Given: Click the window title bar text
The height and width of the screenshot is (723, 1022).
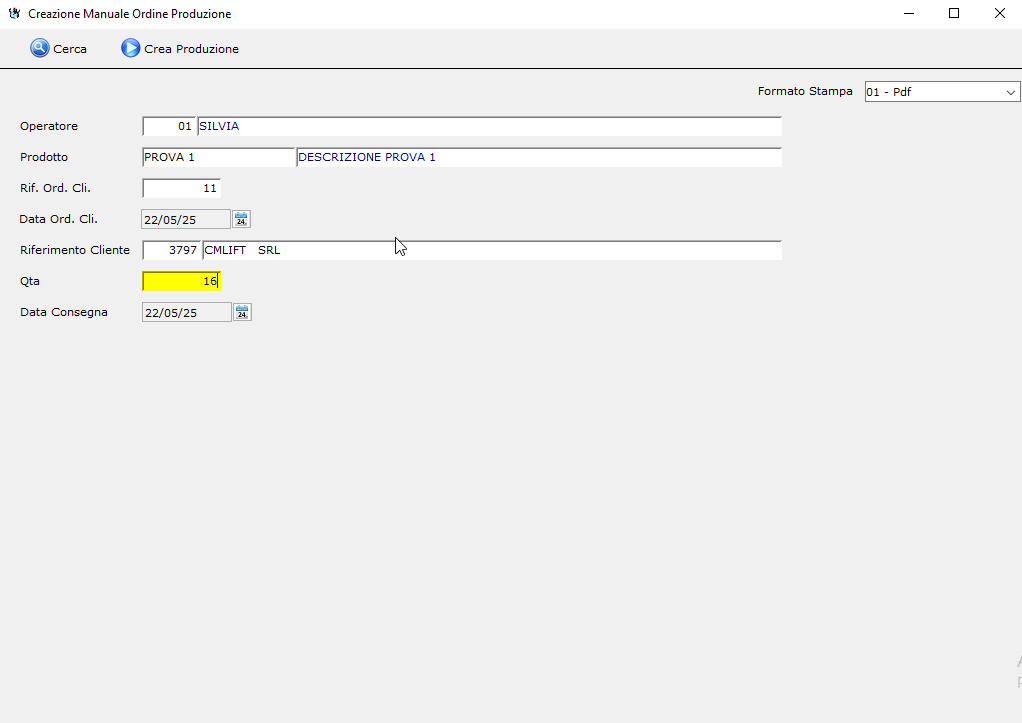Looking at the screenshot, I should point(130,14).
